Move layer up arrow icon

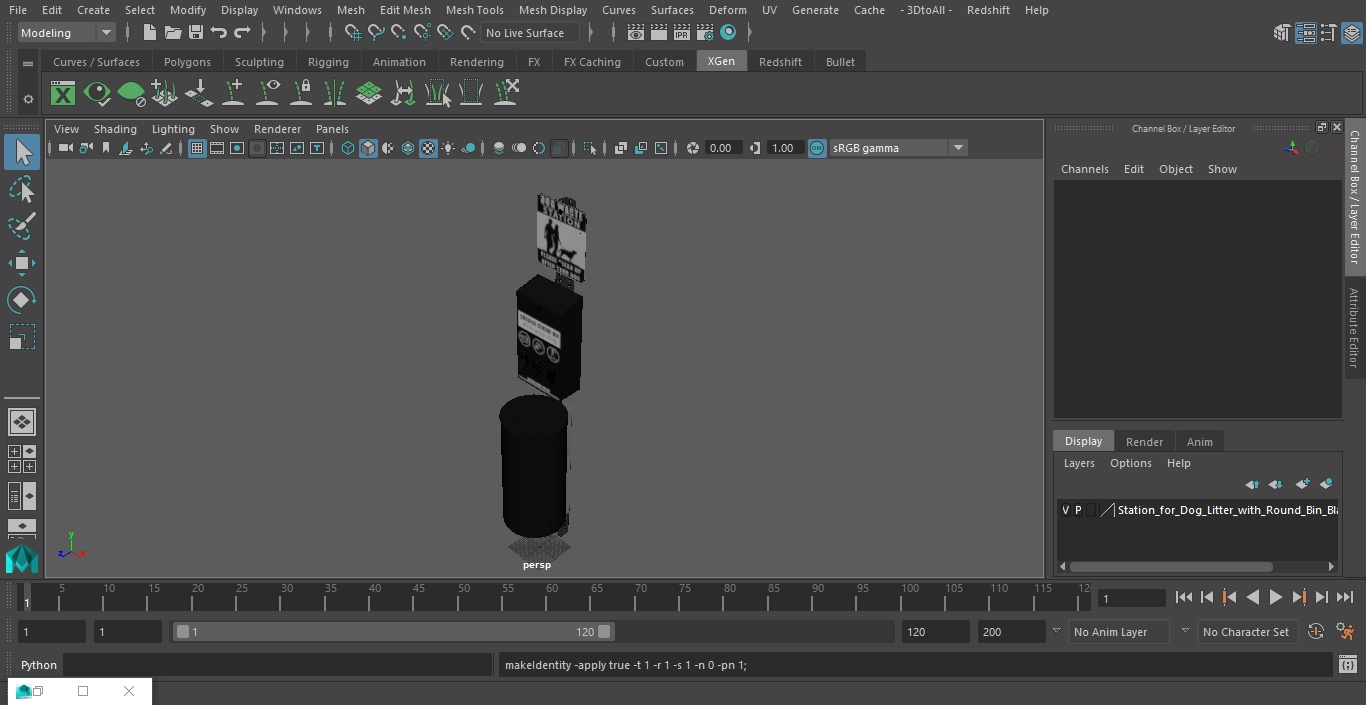pos(1252,484)
